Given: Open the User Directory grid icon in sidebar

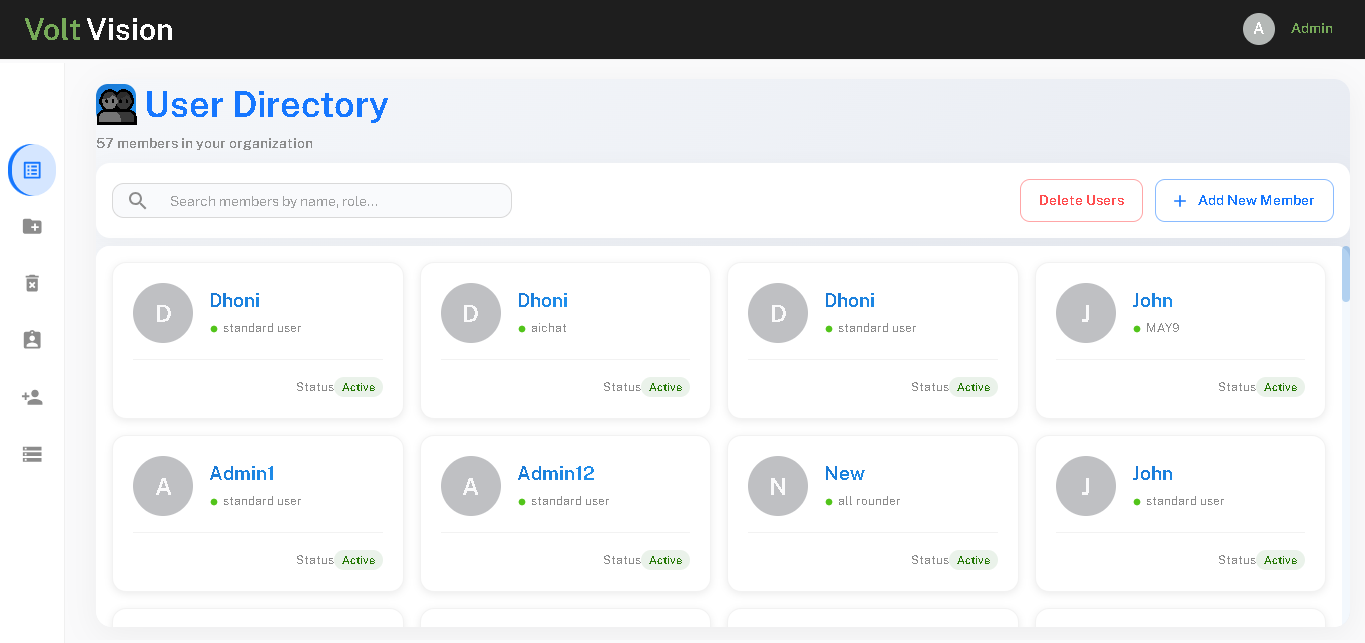Looking at the screenshot, I should tap(31, 169).
